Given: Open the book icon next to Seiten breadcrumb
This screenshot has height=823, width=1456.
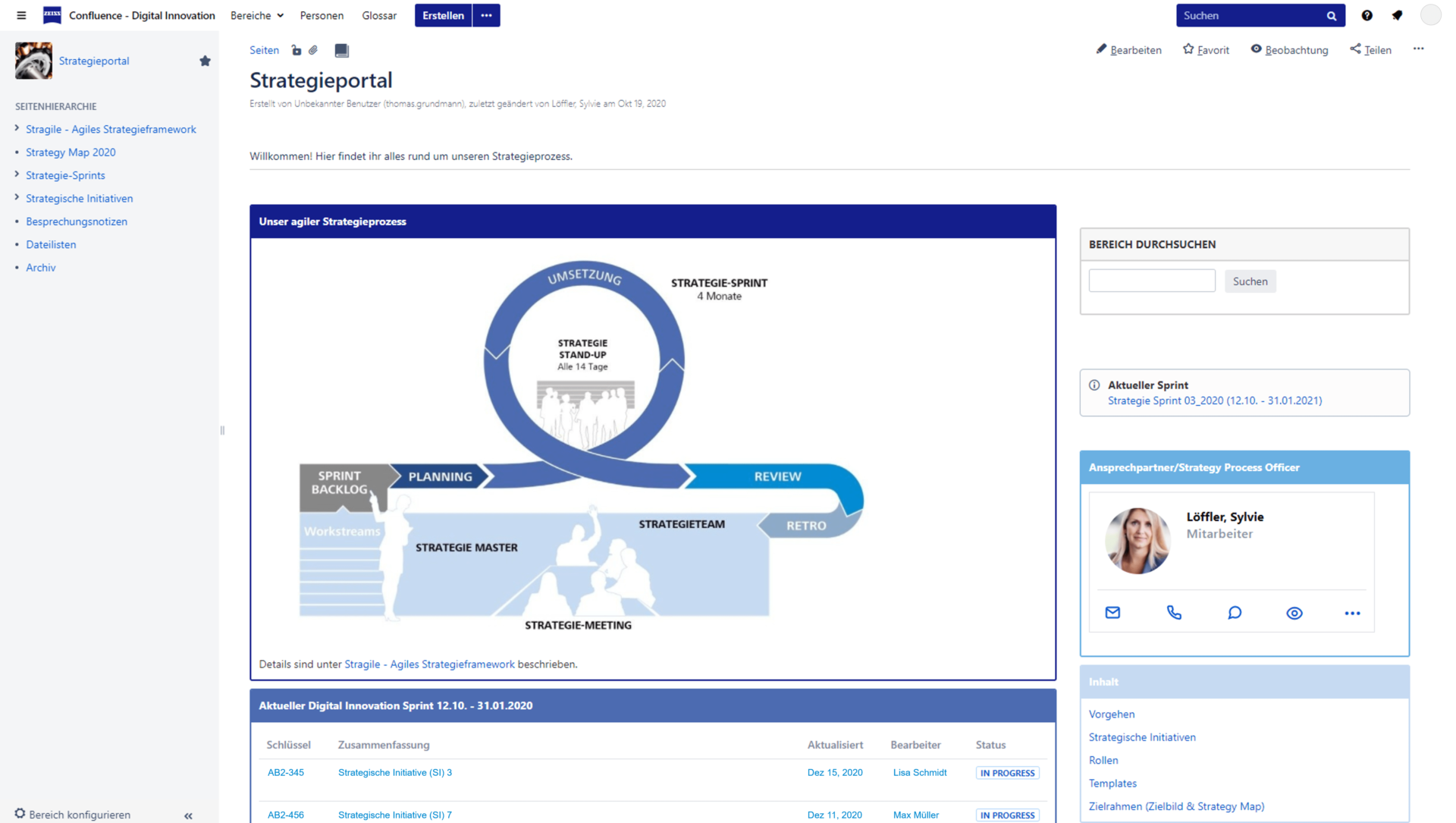Looking at the screenshot, I should click(341, 50).
